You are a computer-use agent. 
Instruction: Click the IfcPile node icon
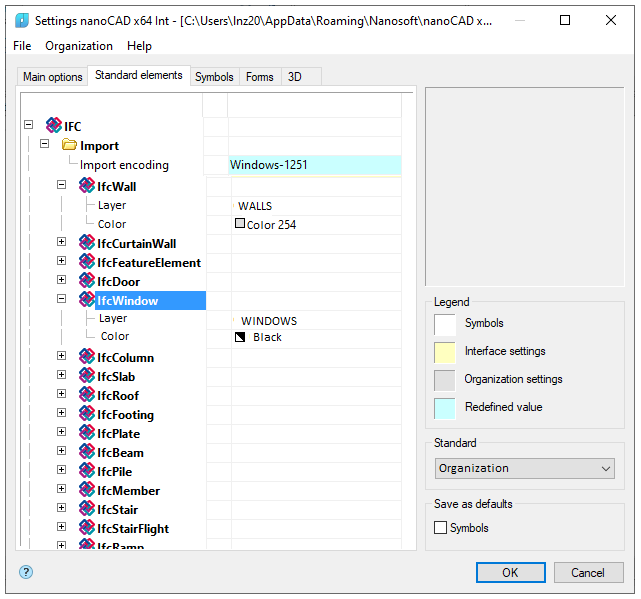coord(87,471)
